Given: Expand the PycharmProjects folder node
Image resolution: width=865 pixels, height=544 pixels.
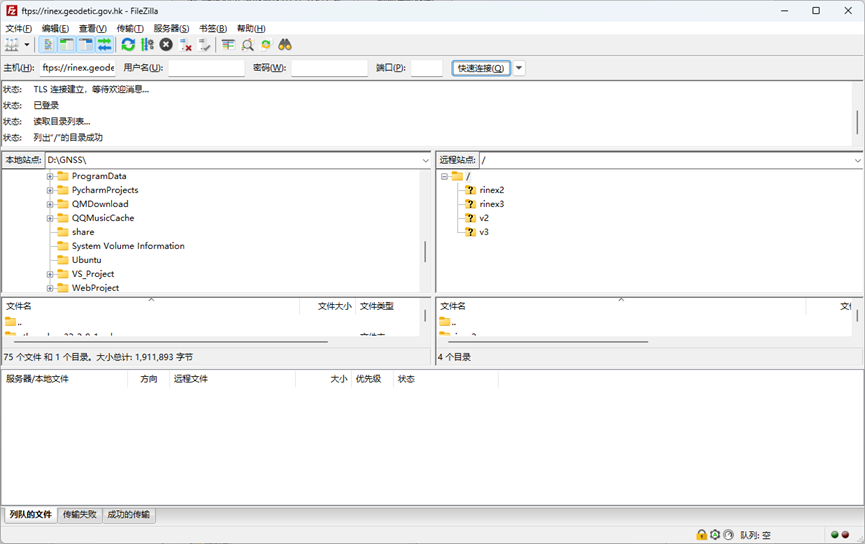Looking at the screenshot, I should (50, 190).
